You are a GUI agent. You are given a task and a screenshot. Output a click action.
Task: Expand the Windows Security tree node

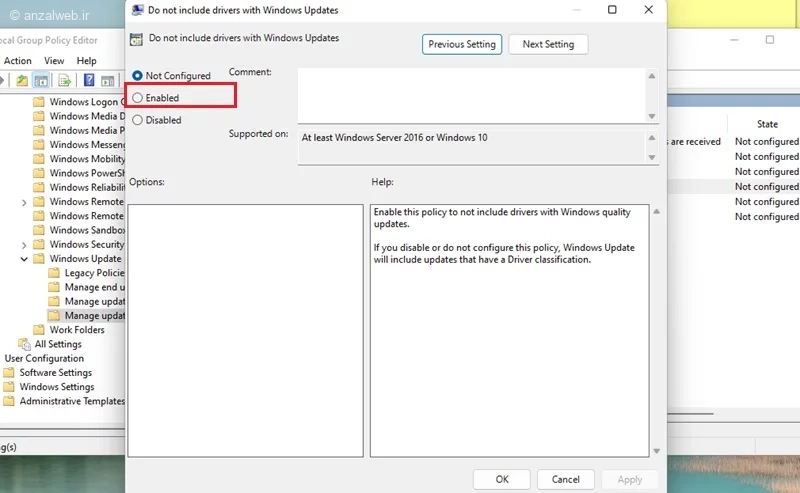pos(24,244)
